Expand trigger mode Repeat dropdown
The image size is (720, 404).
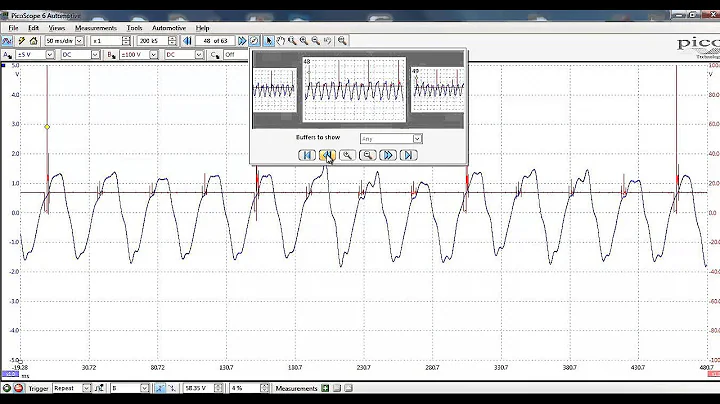pos(86,388)
